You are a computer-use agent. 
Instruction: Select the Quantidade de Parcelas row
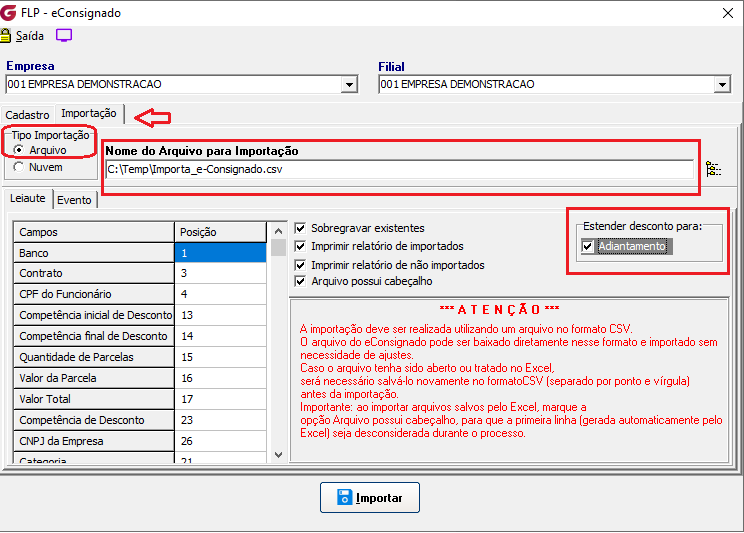[x=93, y=357]
